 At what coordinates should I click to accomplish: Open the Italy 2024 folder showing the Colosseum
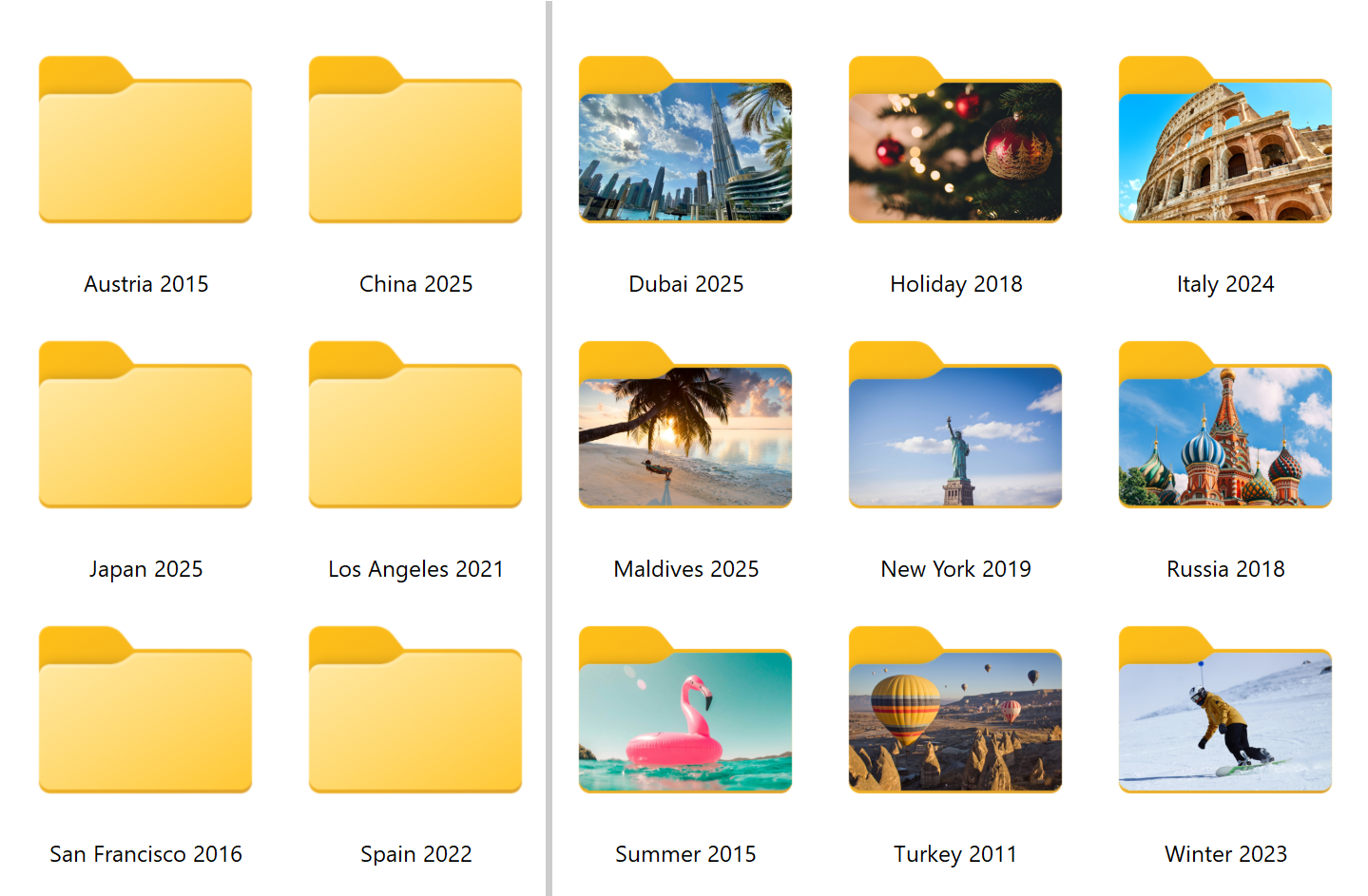(x=1224, y=147)
